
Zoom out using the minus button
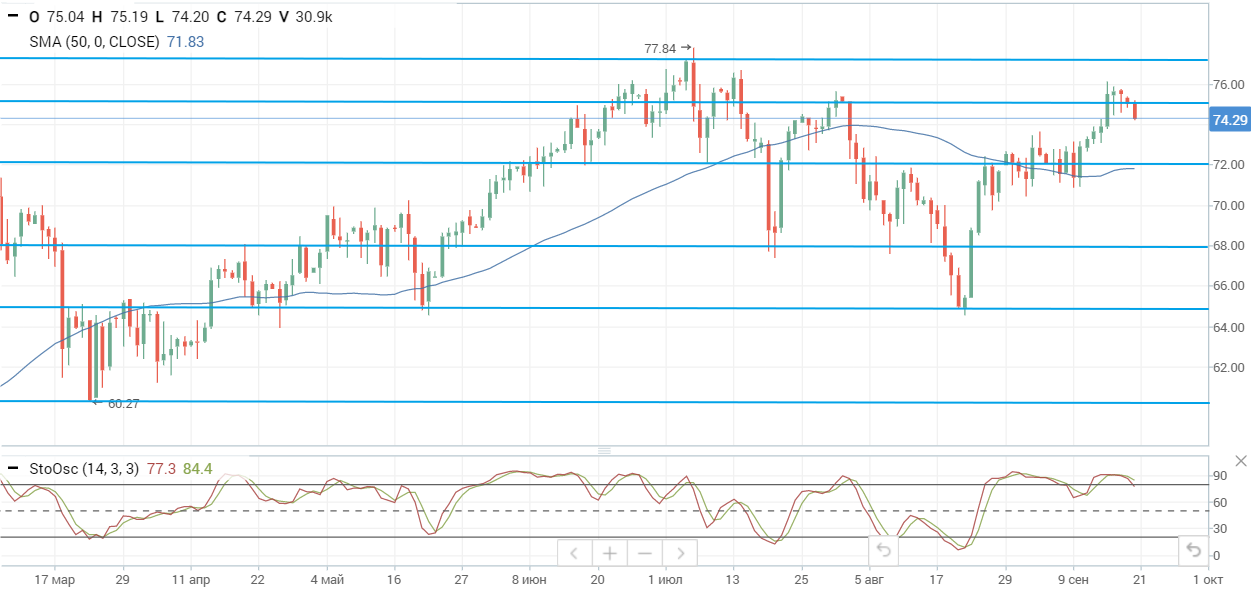(645, 553)
